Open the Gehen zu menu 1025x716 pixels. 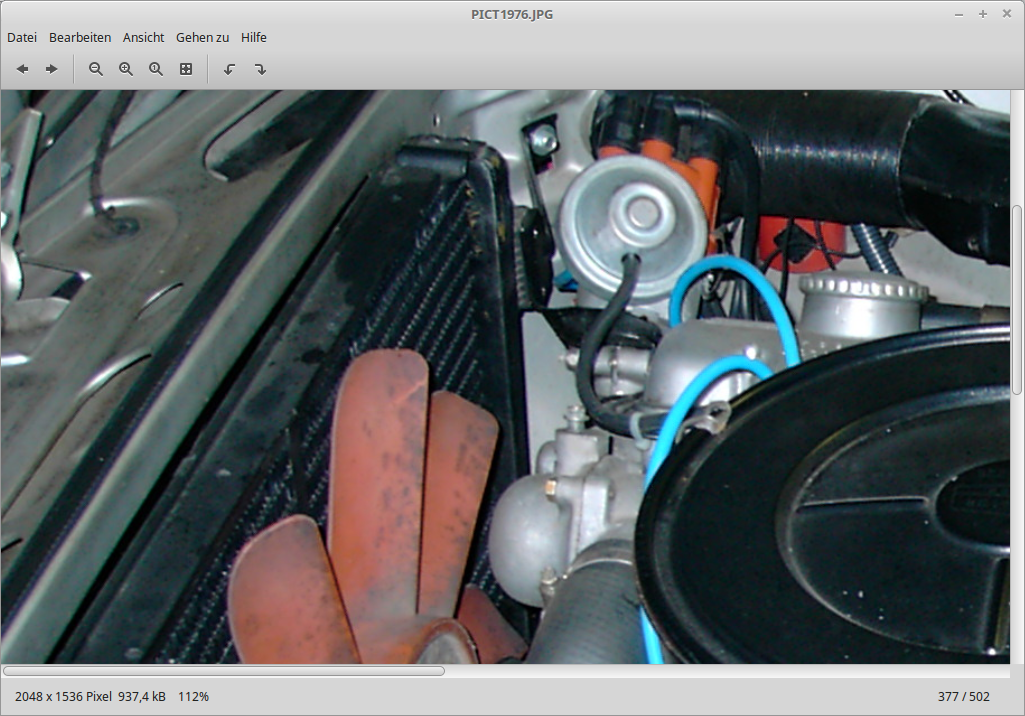pyautogui.click(x=202, y=37)
